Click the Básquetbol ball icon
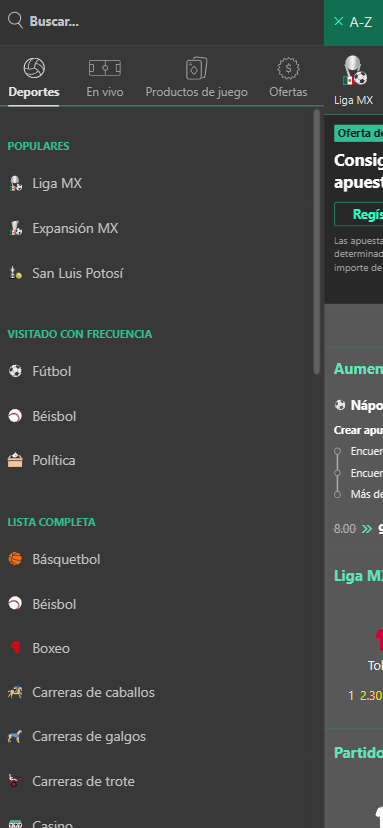Image resolution: width=383 pixels, height=828 pixels. click(15, 559)
